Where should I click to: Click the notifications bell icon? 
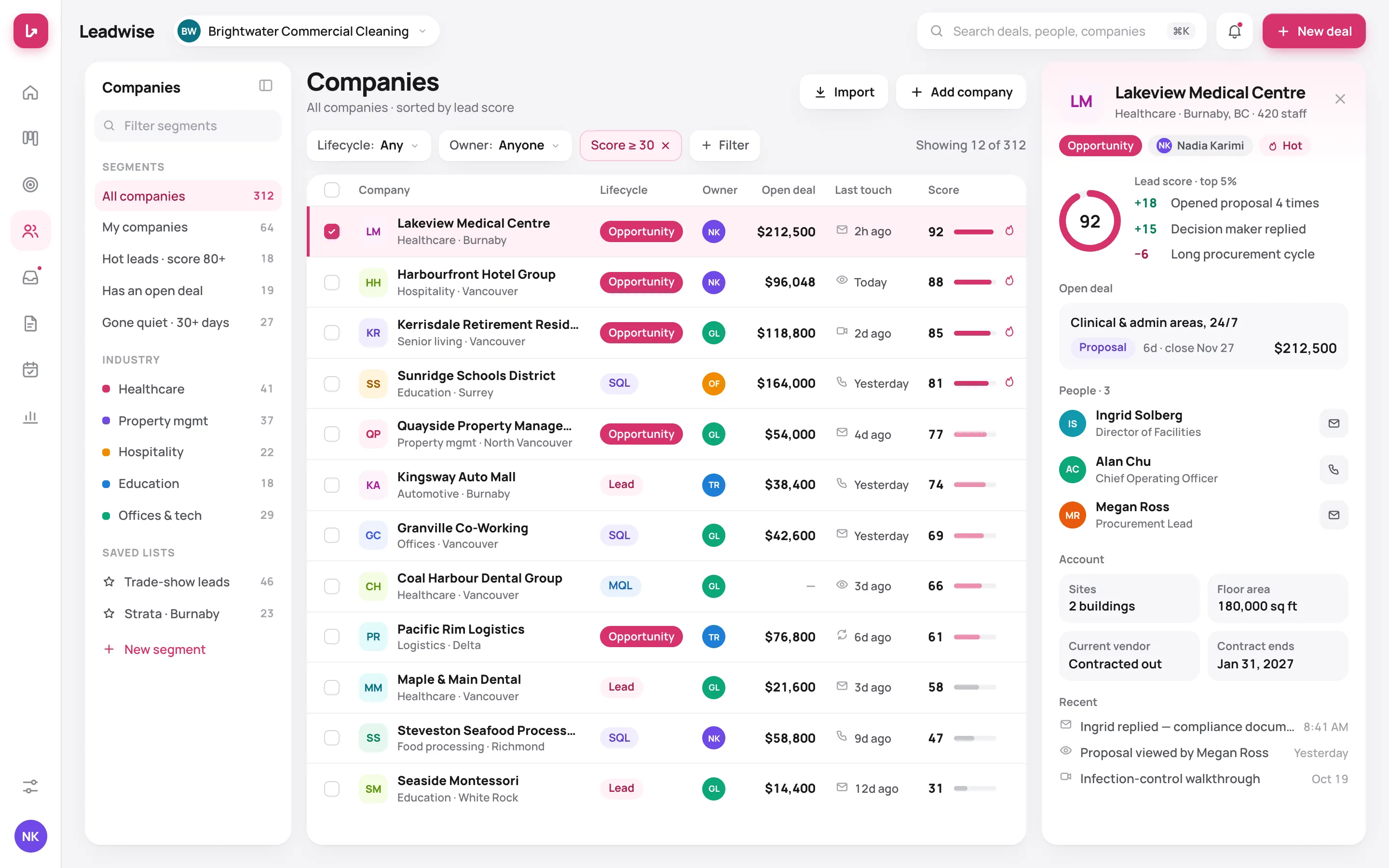click(x=1234, y=31)
